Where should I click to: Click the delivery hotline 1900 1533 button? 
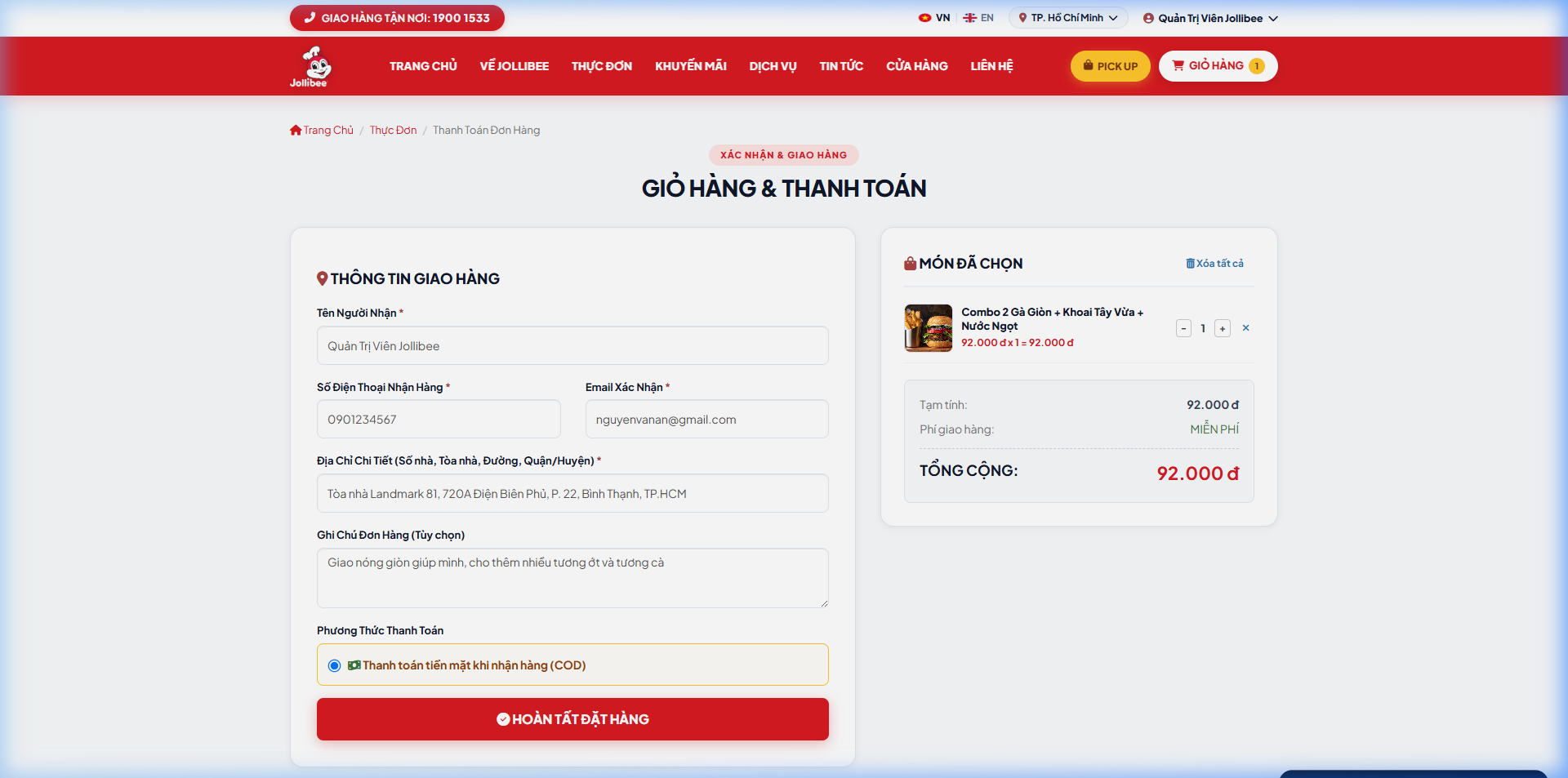click(397, 18)
